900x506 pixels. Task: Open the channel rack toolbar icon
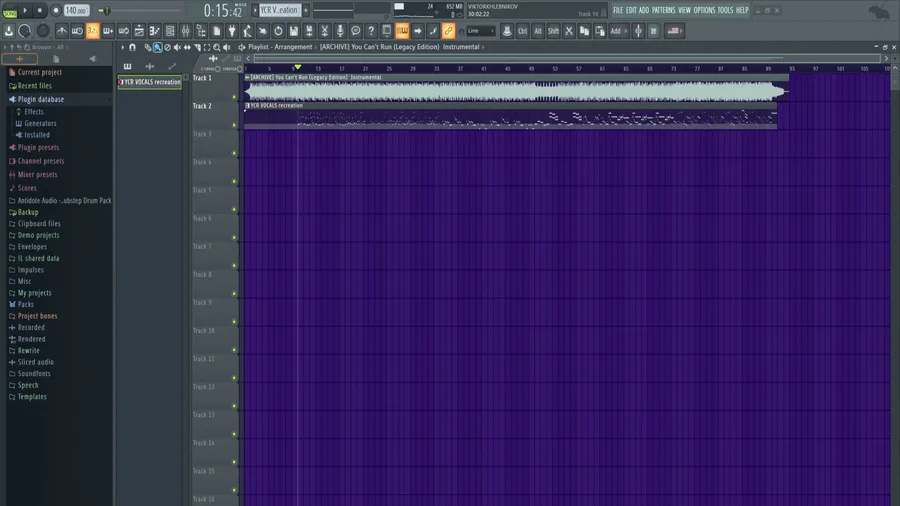(x=170, y=31)
